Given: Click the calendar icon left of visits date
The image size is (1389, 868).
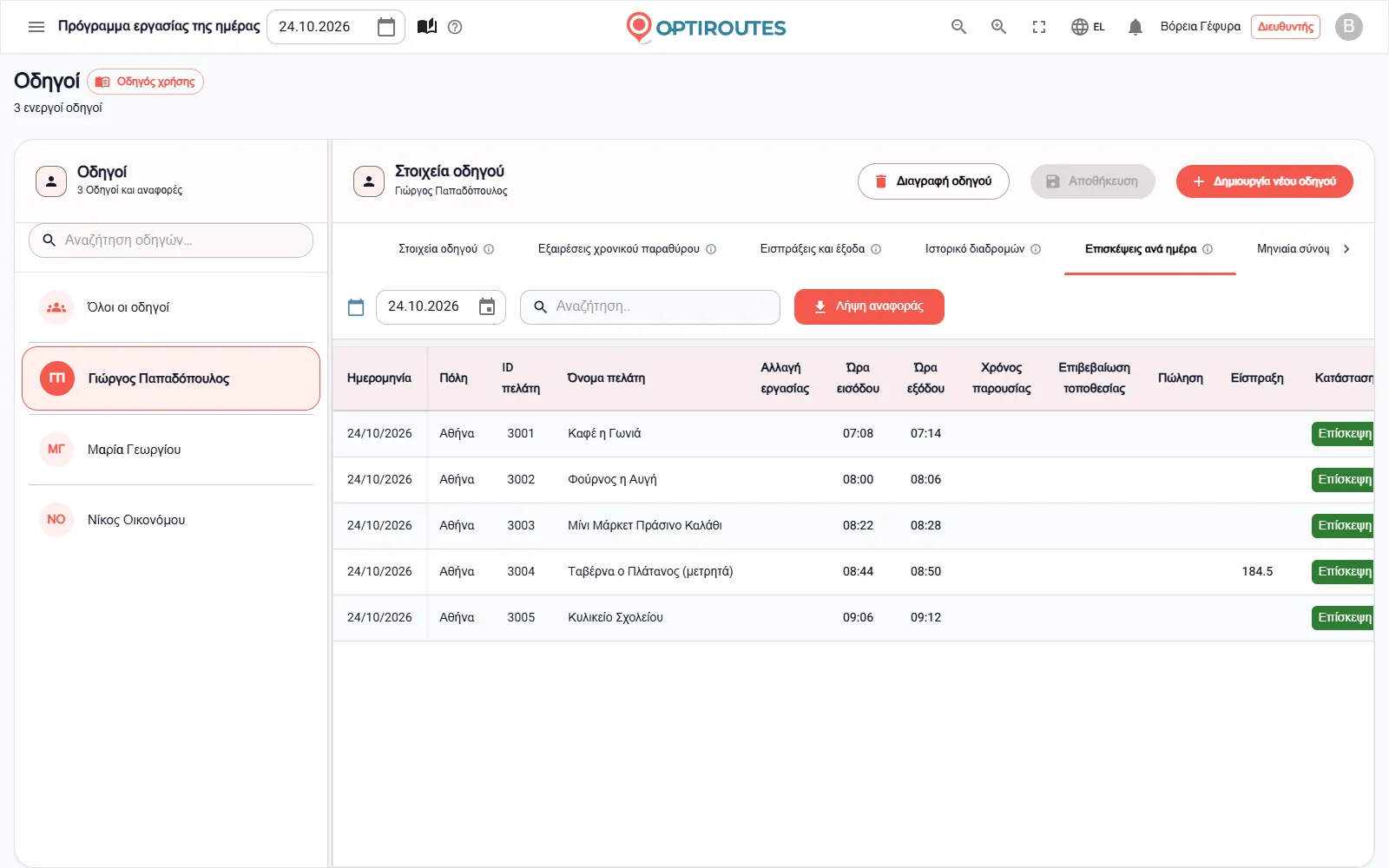Looking at the screenshot, I should [x=356, y=307].
